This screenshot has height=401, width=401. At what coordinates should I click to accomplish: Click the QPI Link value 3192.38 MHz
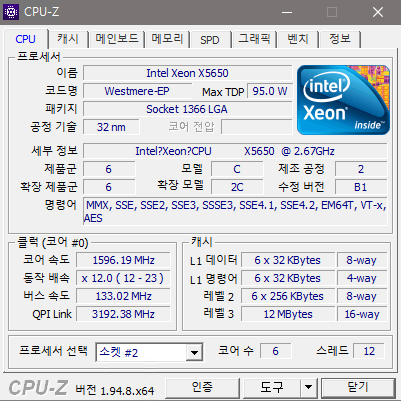123,314
